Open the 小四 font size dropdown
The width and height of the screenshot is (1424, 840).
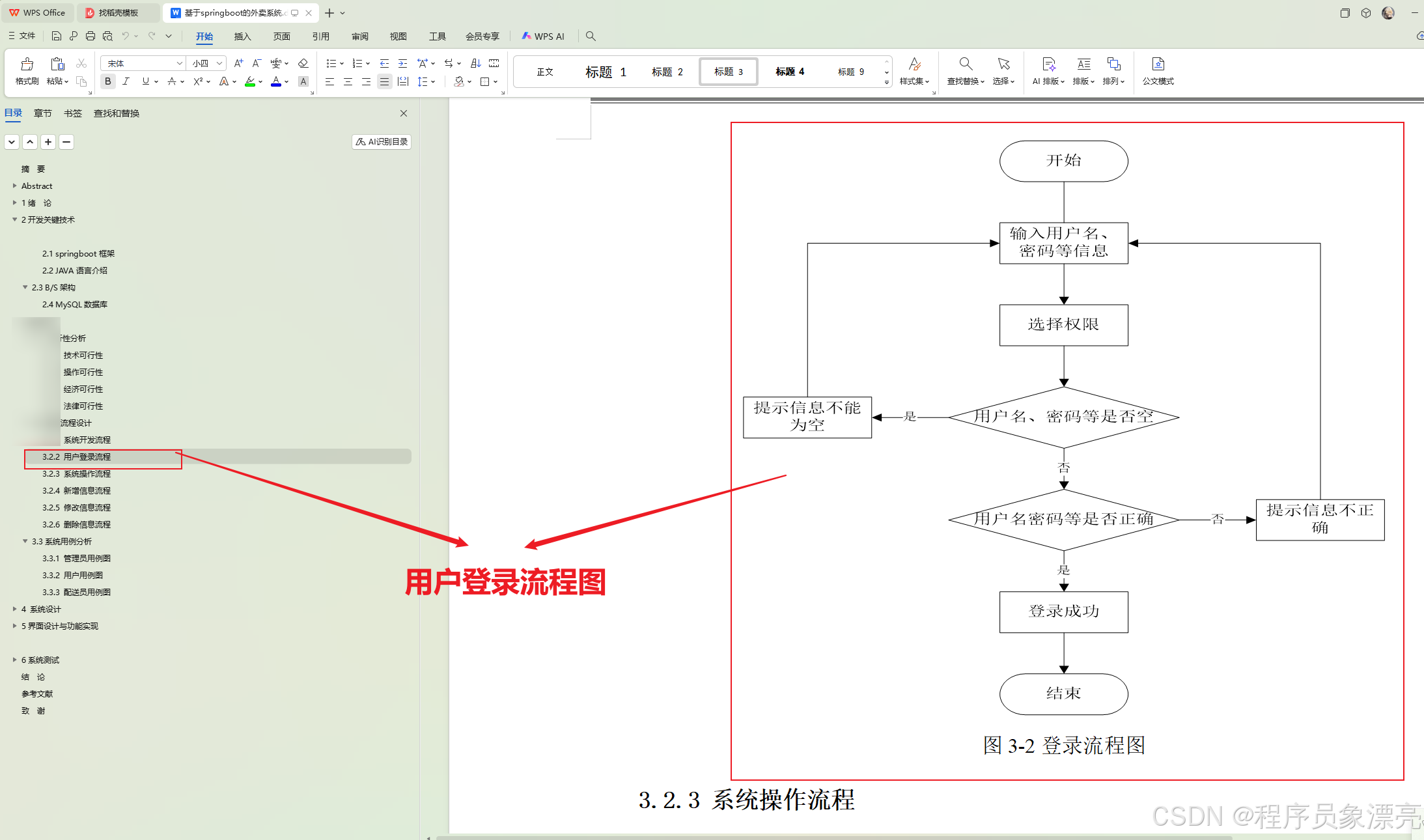coord(219,63)
